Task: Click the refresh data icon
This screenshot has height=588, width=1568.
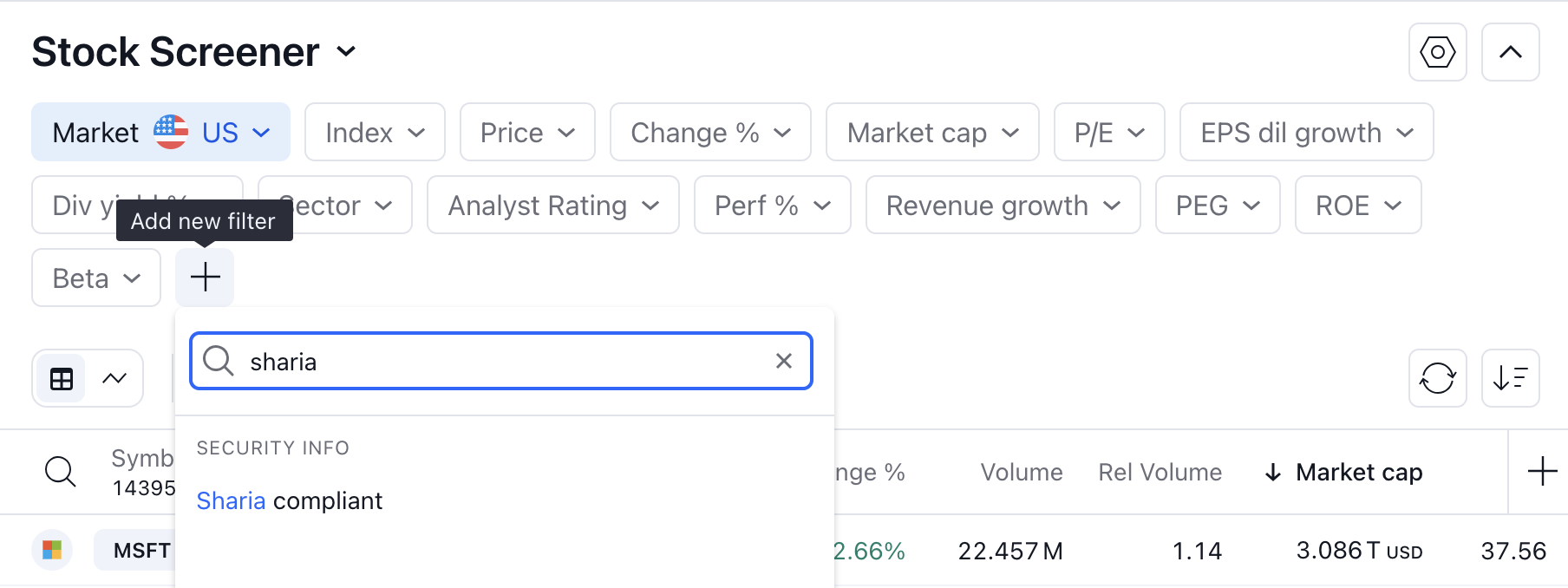Action: [1437, 378]
